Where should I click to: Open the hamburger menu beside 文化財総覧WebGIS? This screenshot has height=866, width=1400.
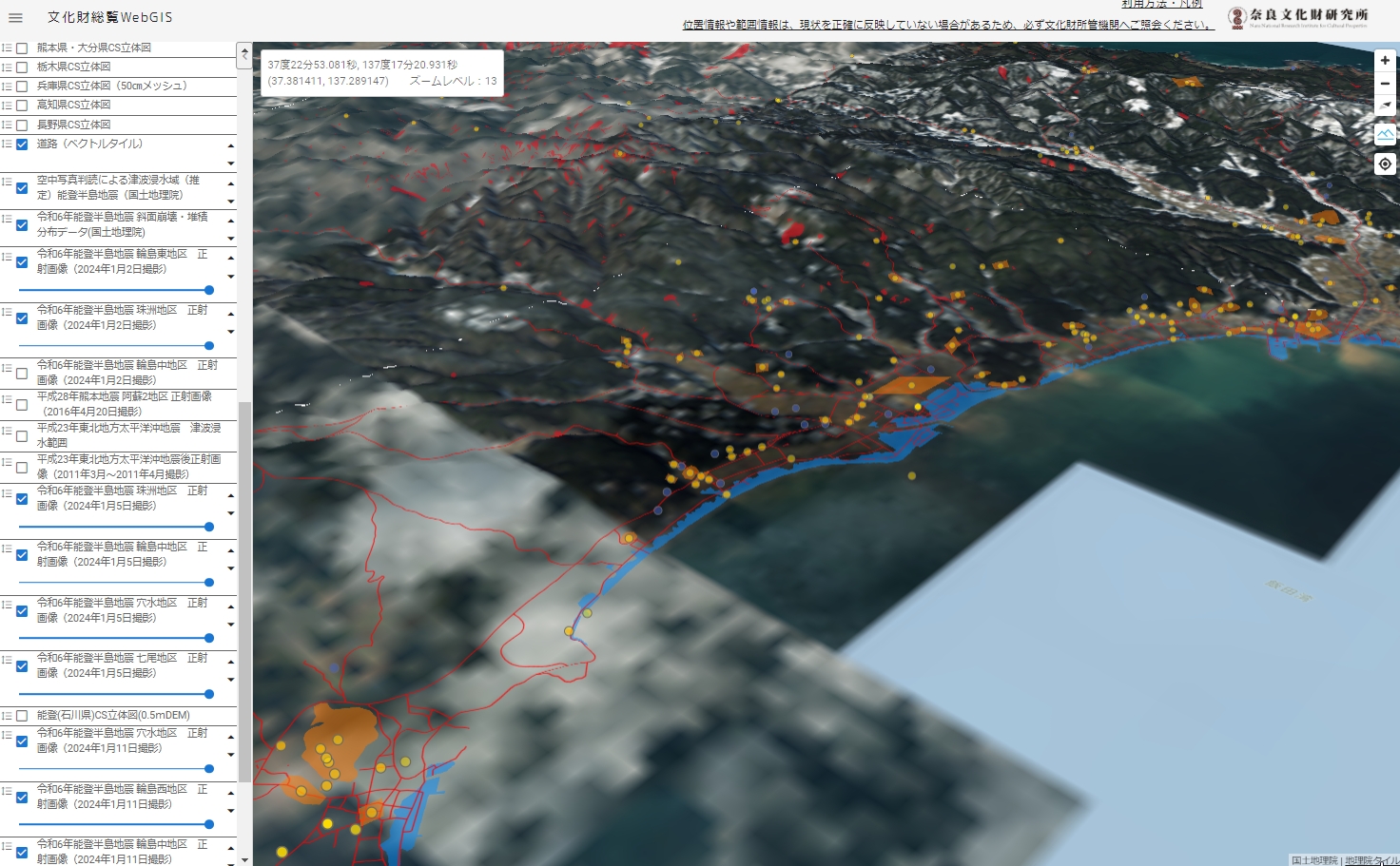[x=15, y=17]
